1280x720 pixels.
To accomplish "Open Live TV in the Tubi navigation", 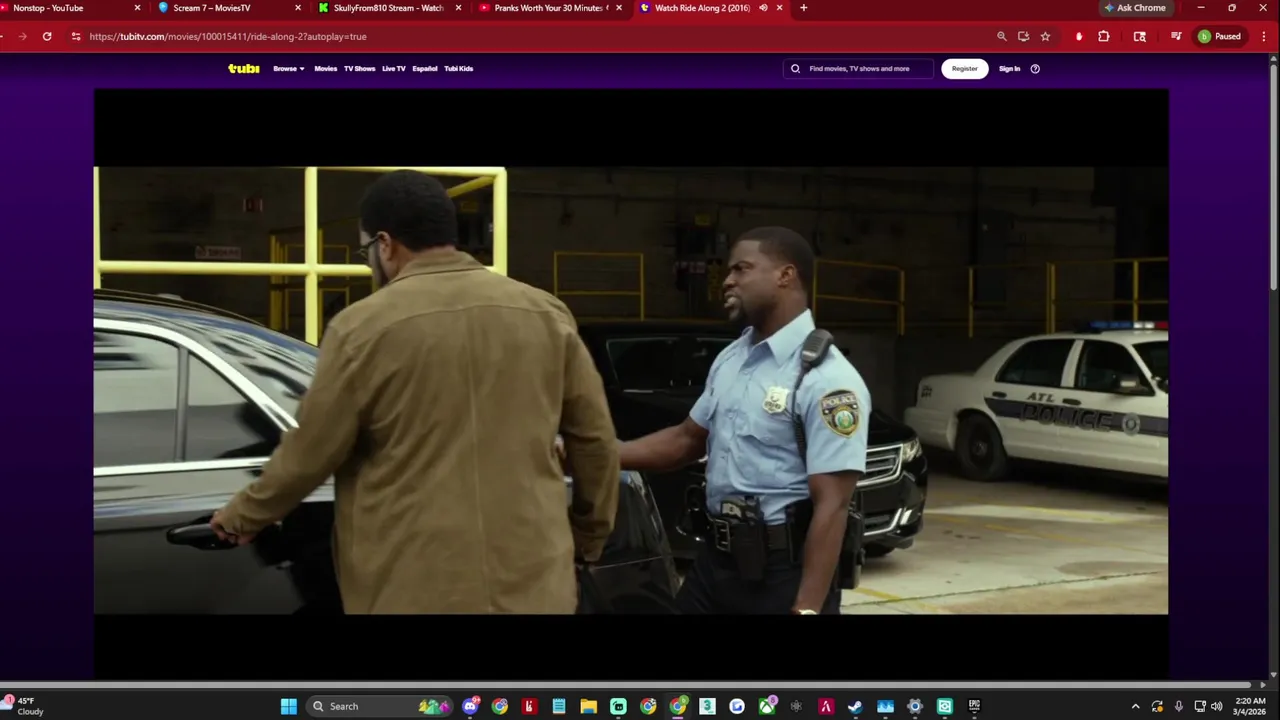I will click(x=394, y=69).
